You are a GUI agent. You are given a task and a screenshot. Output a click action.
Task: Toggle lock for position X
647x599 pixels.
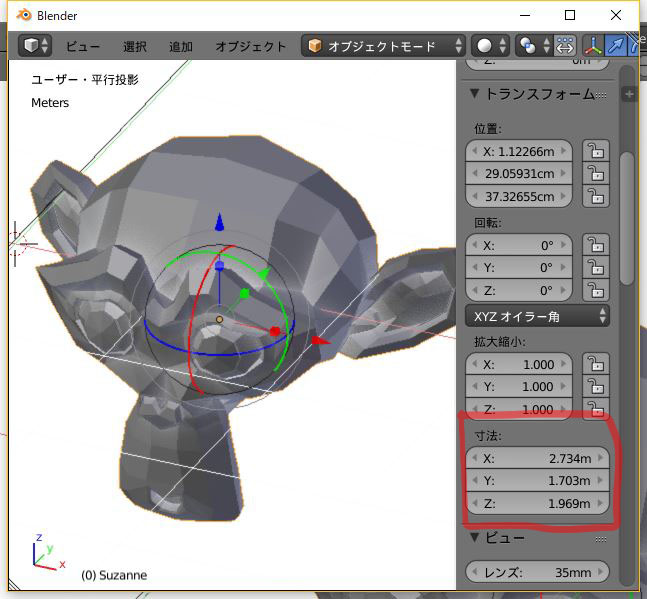point(595,151)
